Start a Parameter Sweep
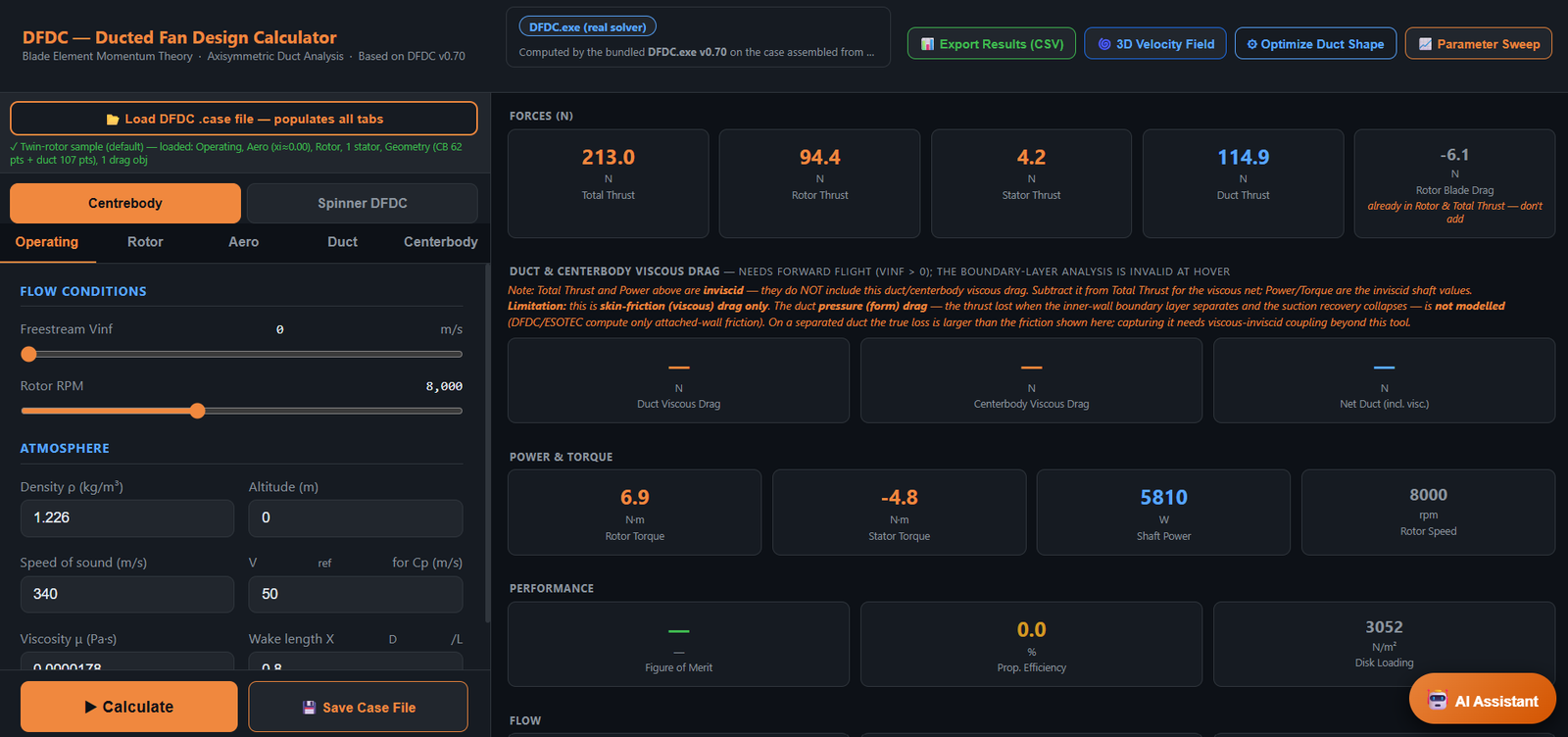This screenshot has width=1568, height=737. coord(1479,44)
